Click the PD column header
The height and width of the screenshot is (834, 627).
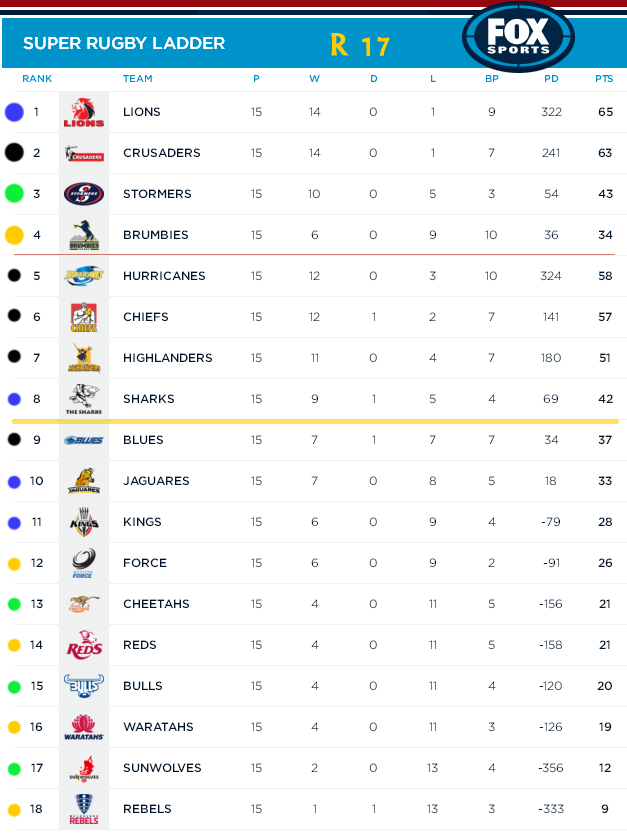(x=551, y=78)
